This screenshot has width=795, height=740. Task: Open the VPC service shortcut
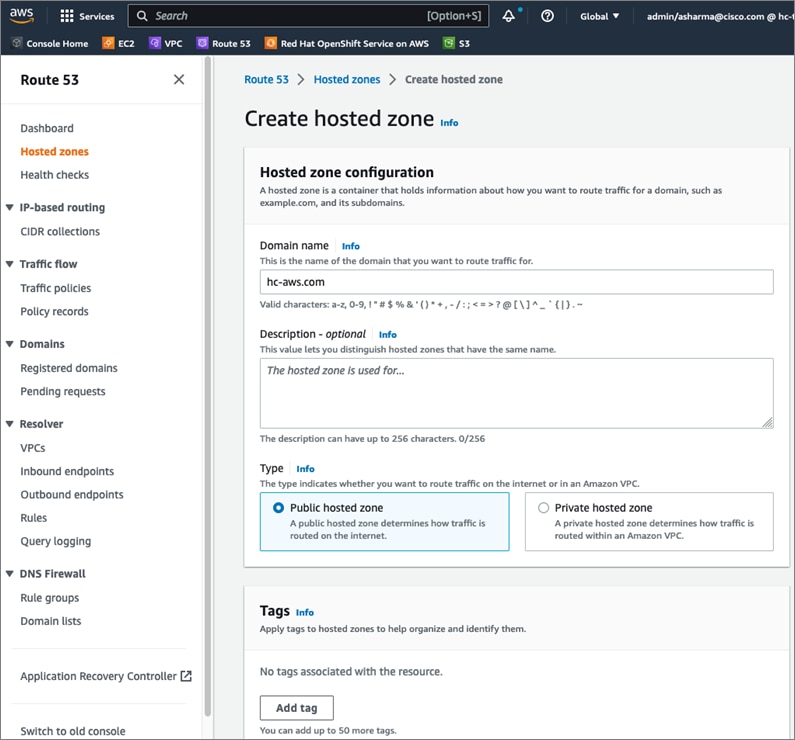(164, 43)
